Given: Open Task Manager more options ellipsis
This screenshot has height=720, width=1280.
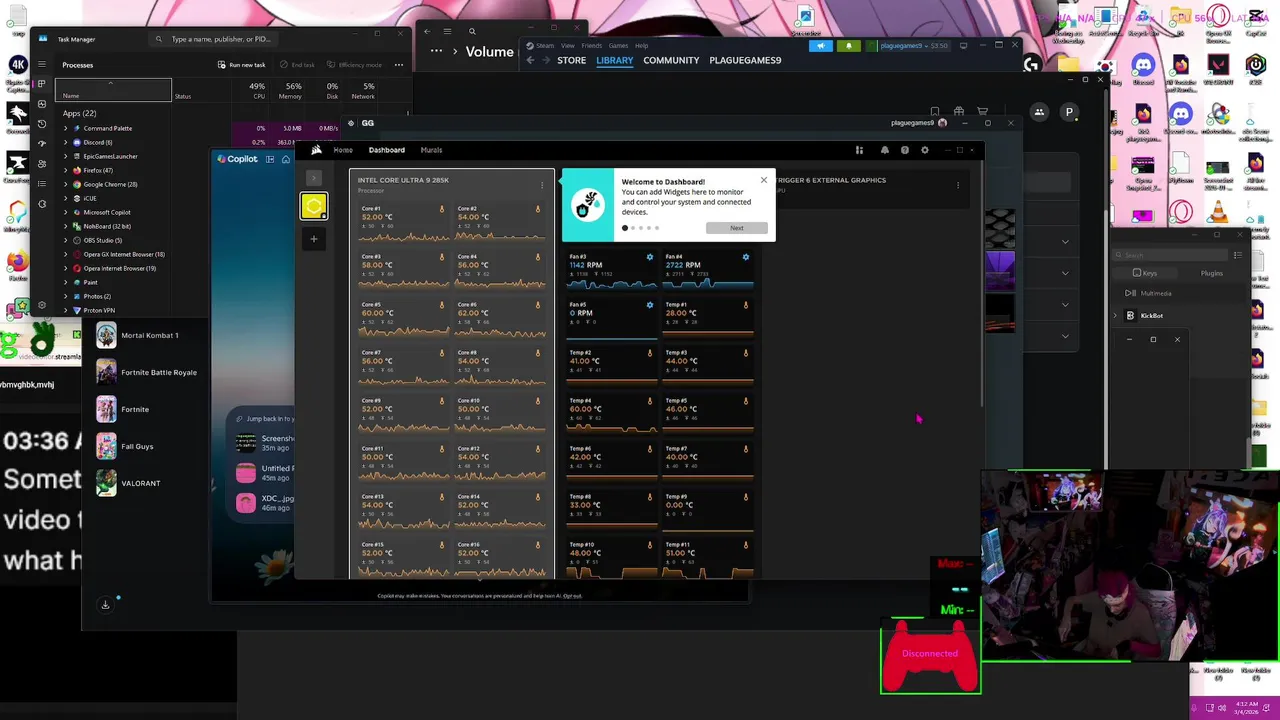Looking at the screenshot, I should (x=398, y=65).
